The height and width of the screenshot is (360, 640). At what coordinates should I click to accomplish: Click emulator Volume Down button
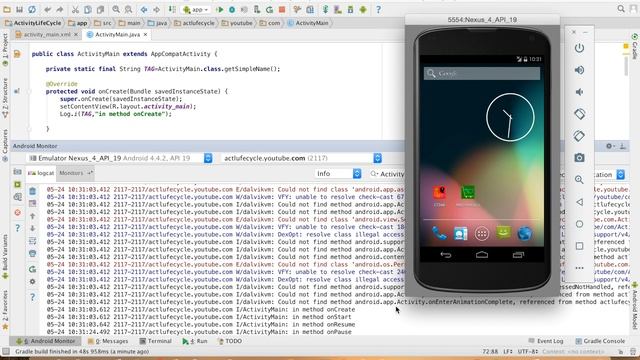tap(579, 92)
